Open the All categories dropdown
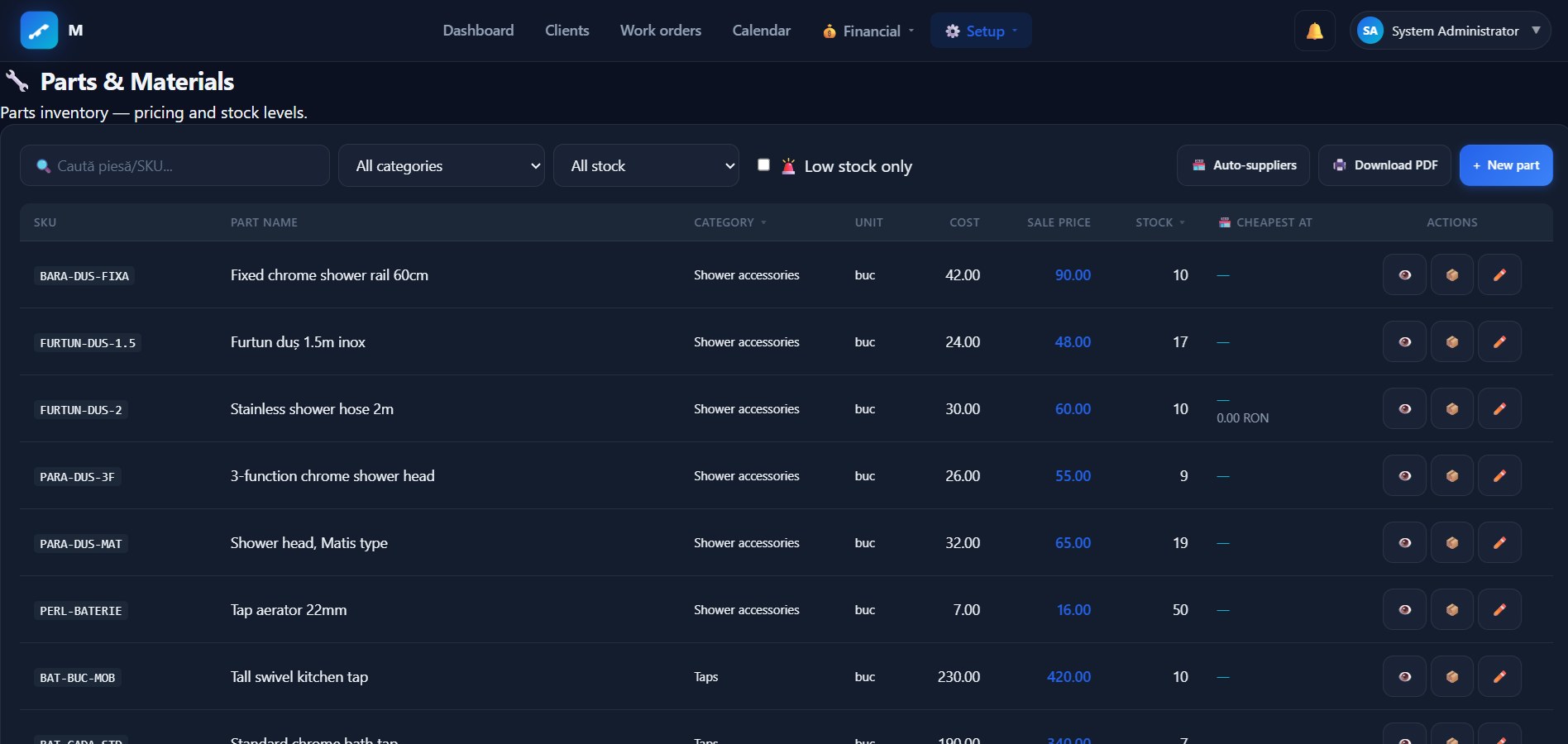Viewport: 1568px width, 744px height. tap(441, 165)
